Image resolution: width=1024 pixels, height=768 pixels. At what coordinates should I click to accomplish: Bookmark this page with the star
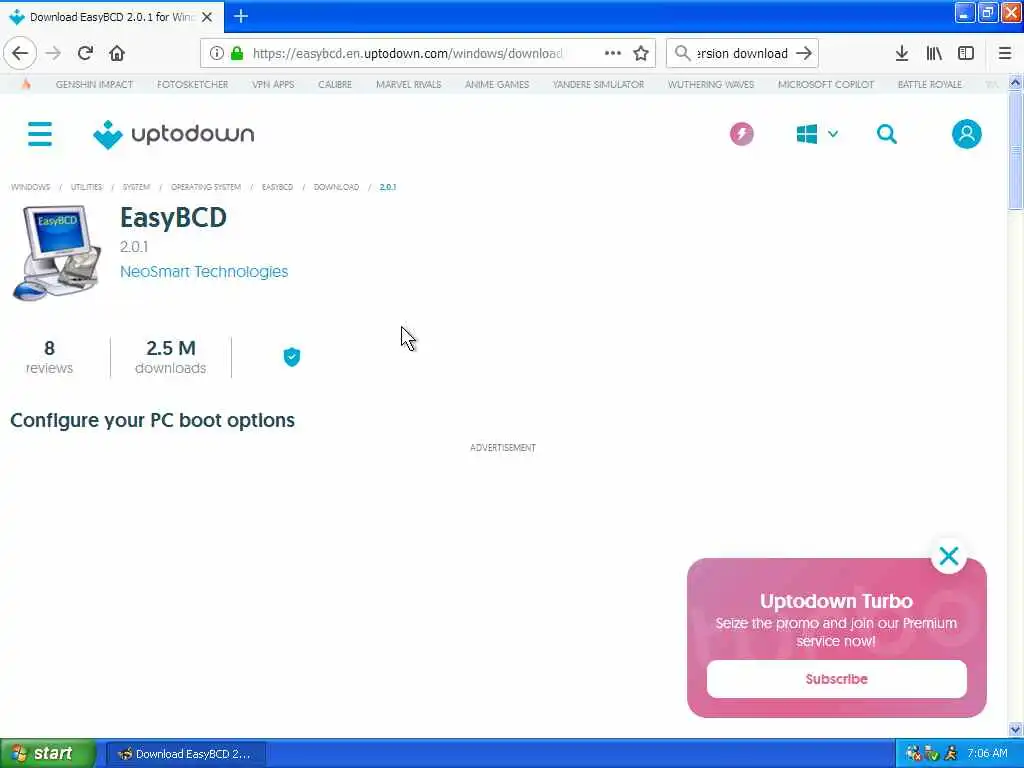(x=641, y=54)
